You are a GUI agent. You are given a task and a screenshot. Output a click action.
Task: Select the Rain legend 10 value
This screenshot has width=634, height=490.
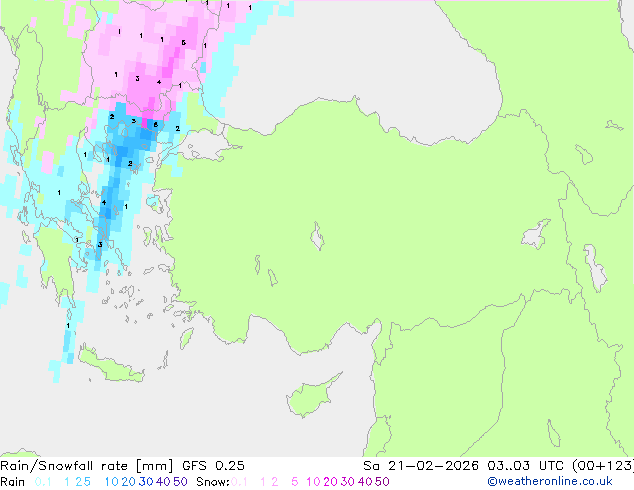pyautogui.click(x=111, y=482)
